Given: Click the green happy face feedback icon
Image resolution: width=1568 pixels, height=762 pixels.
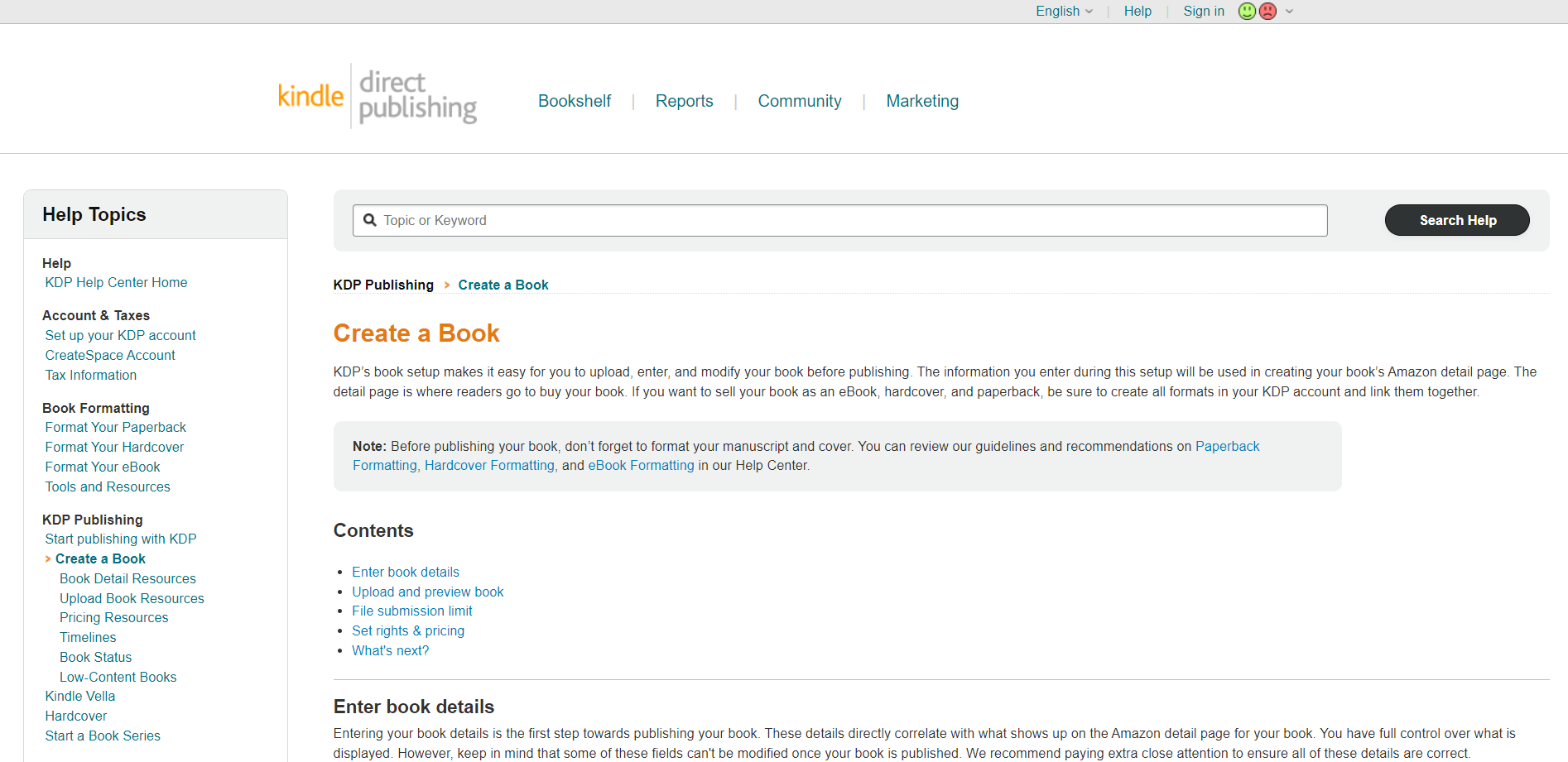Looking at the screenshot, I should click(1247, 11).
